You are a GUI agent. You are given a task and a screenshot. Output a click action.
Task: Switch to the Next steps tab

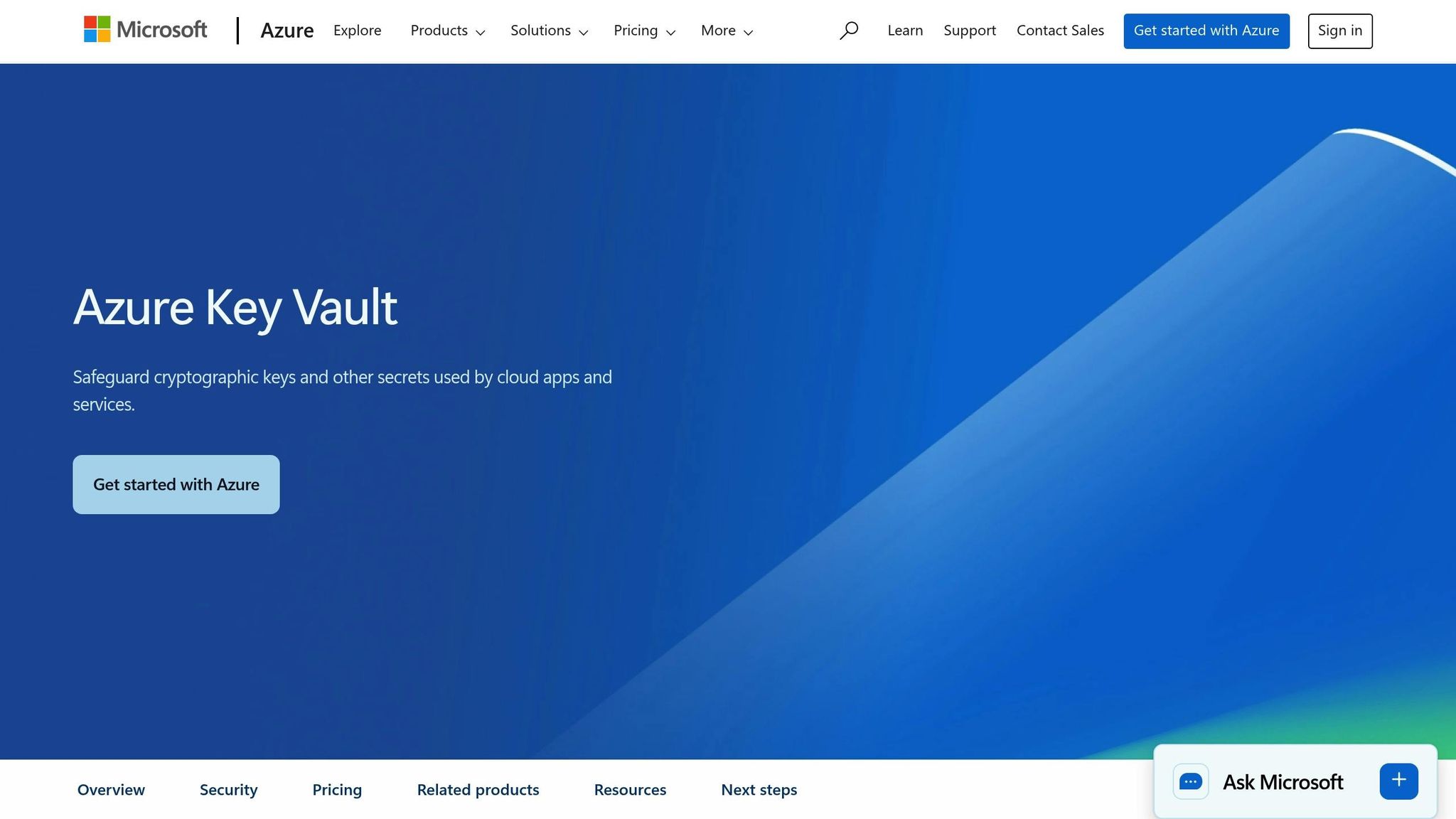tap(759, 789)
